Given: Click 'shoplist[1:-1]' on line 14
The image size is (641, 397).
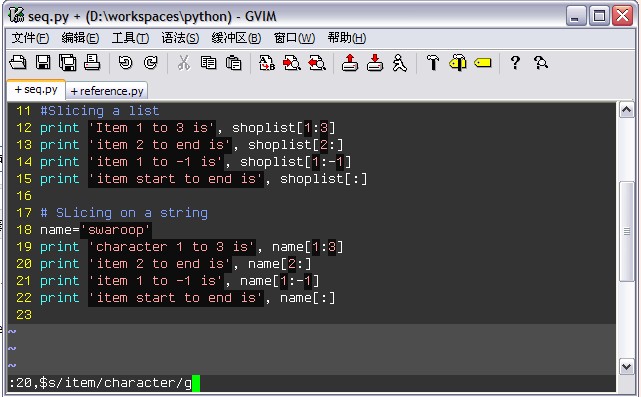Looking at the screenshot, I should 296,161.
